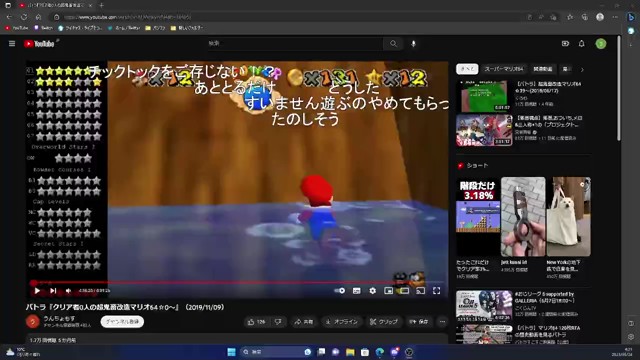Viewport: 640px width, 360px height.
Task: Mute the video volume speaker icon
Action: tap(69, 291)
